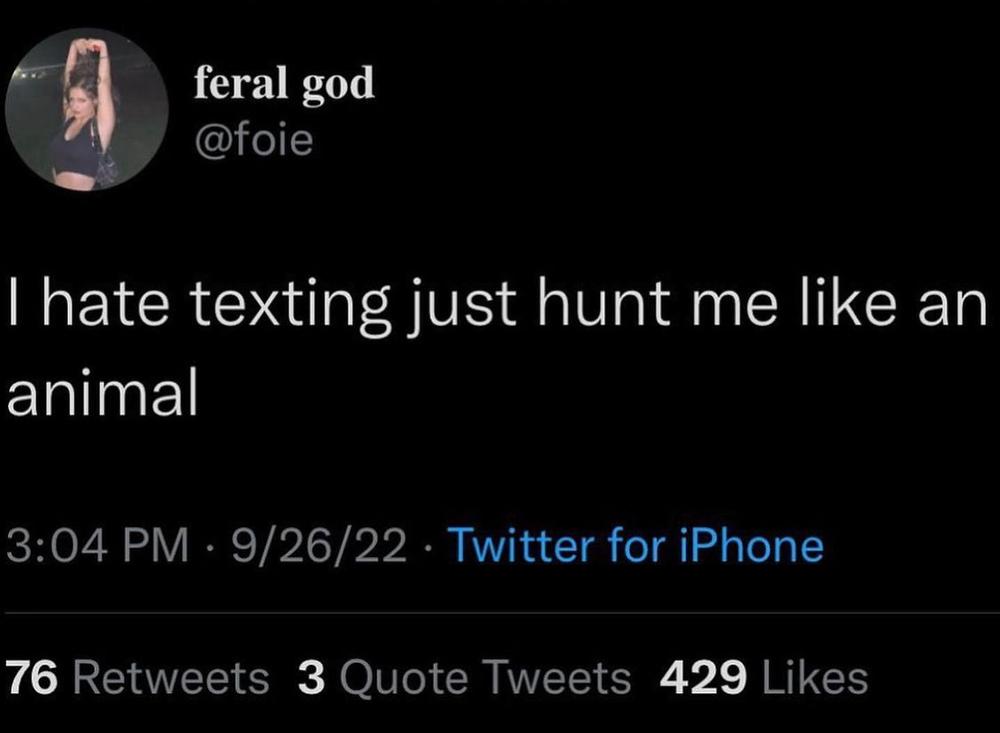
Task: Click the word "animal" in the tweet
Action: coord(102,393)
